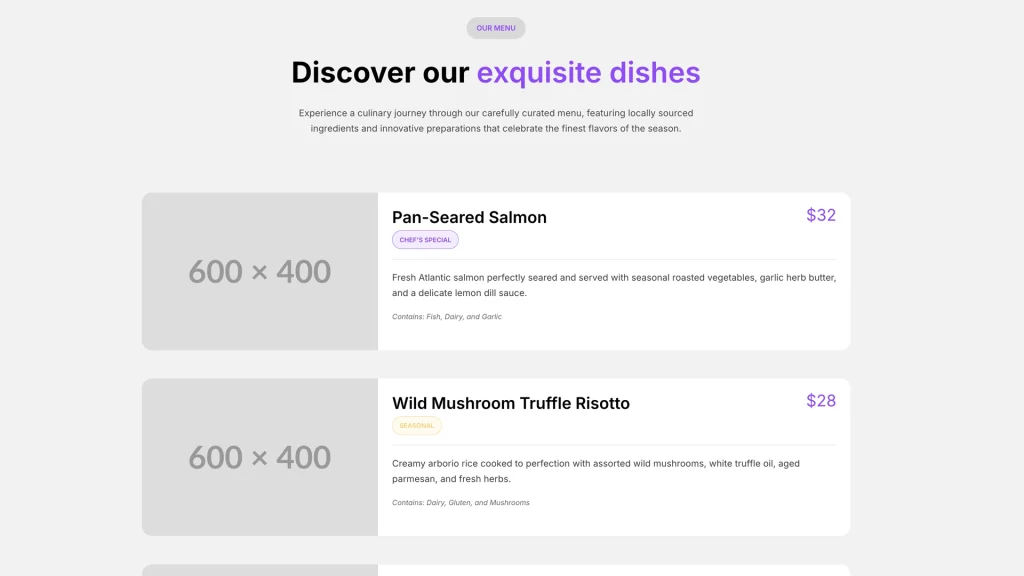Click the Pan-Seared Salmon description text
This screenshot has height=576, width=1024.
pos(614,285)
